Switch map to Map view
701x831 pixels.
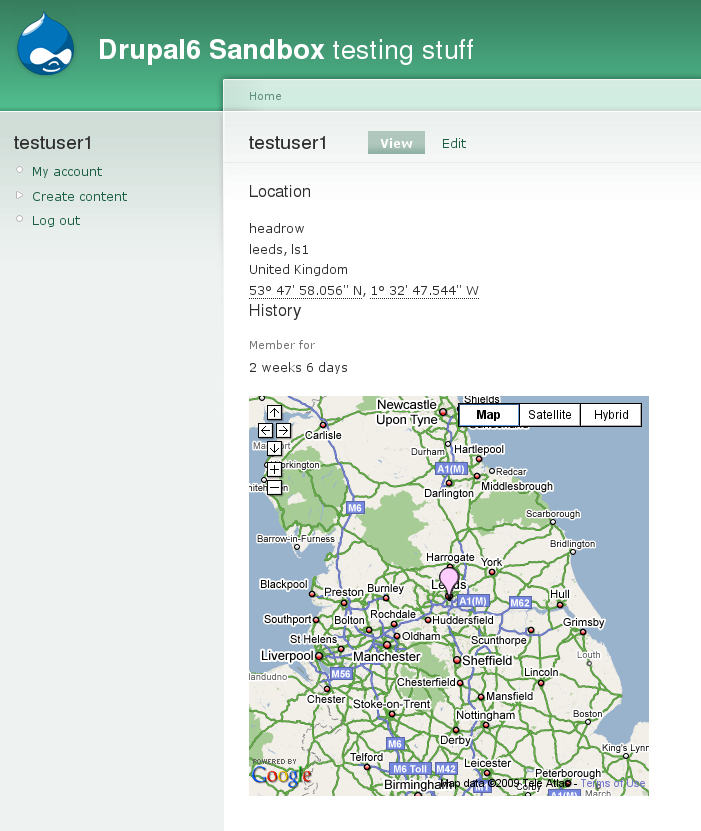pos(489,415)
